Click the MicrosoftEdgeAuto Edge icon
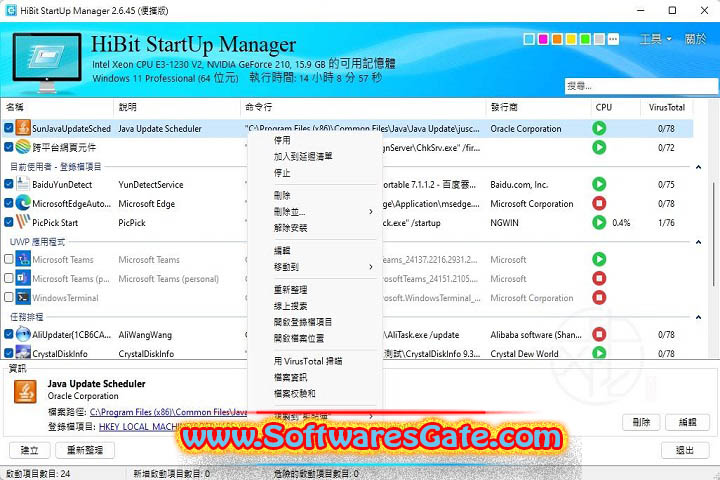Image resolution: width=720 pixels, height=480 pixels. click(22, 203)
